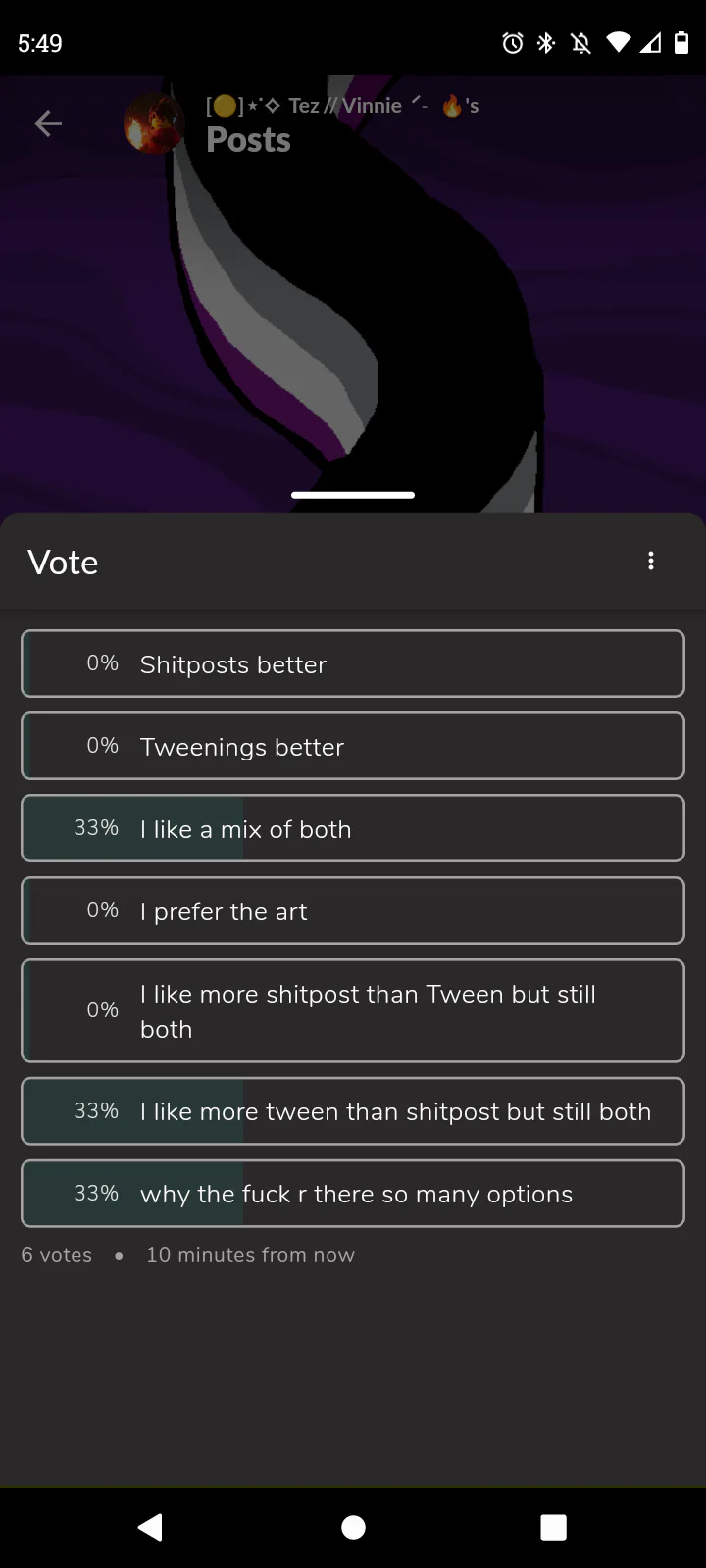Tap the battery status icon
Image resolution: width=706 pixels, height=1568 pixels.
click(x=681, y=43)
